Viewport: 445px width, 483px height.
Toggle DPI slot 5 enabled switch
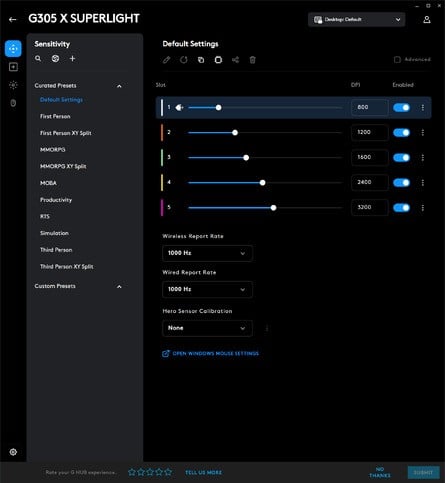pos(401,208)
